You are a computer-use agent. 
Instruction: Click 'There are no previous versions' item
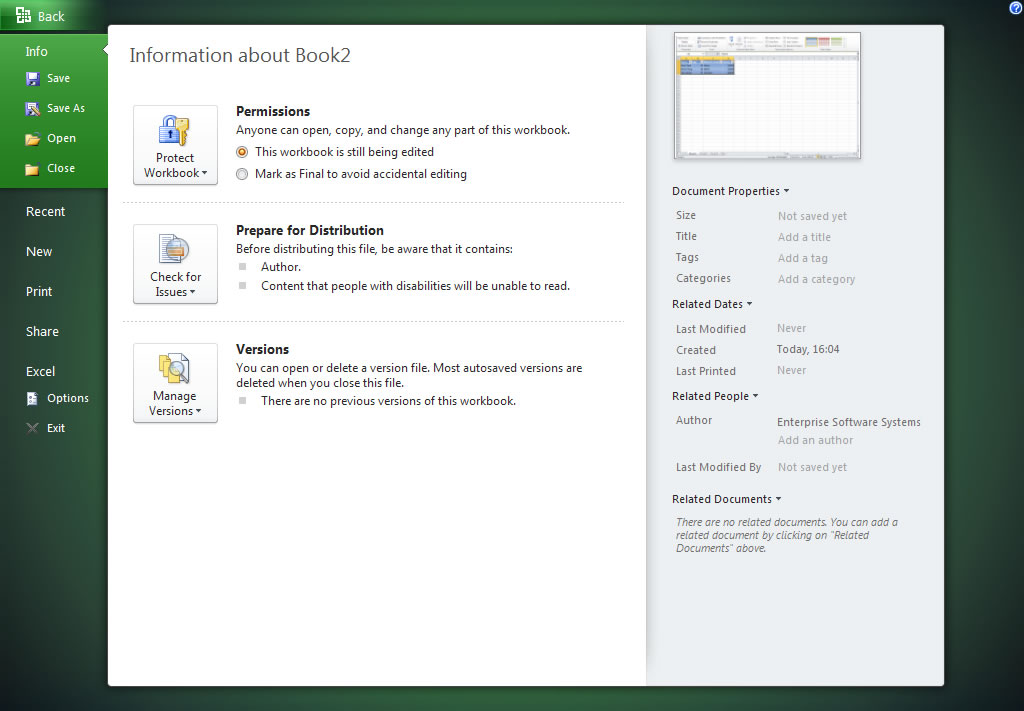(389, 401)
